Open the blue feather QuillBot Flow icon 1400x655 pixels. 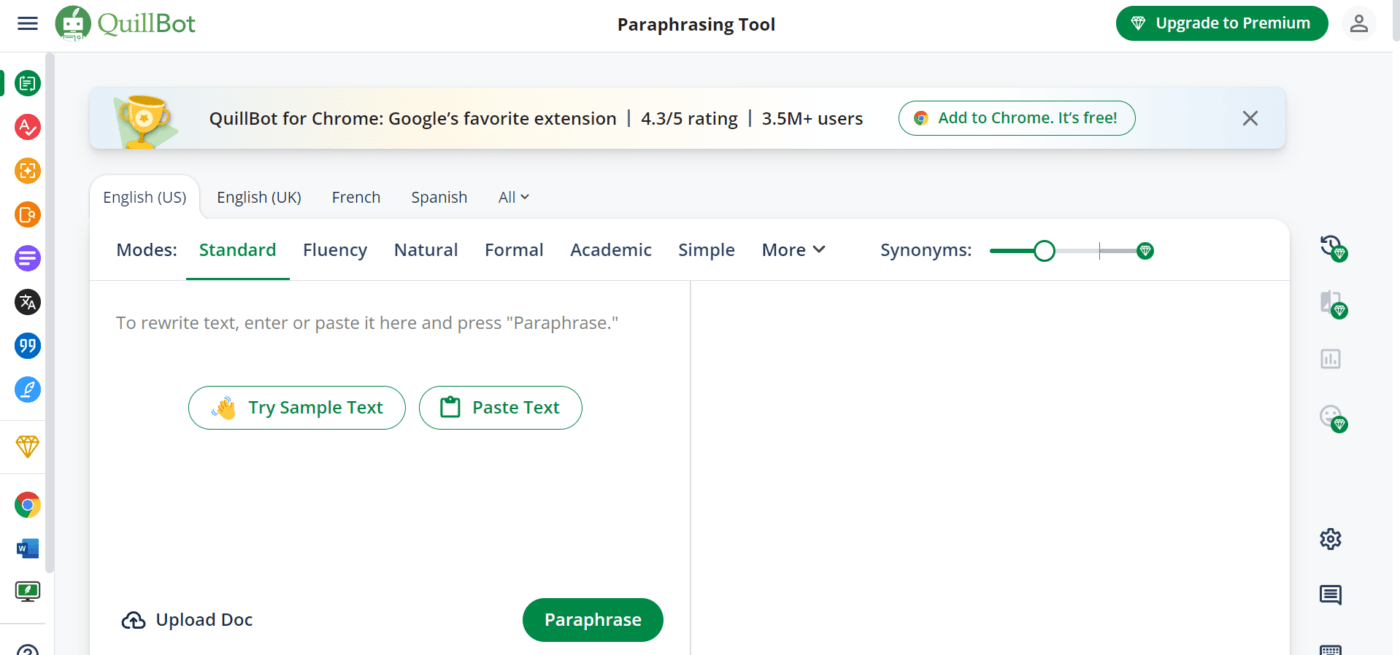tap(28, 389)
